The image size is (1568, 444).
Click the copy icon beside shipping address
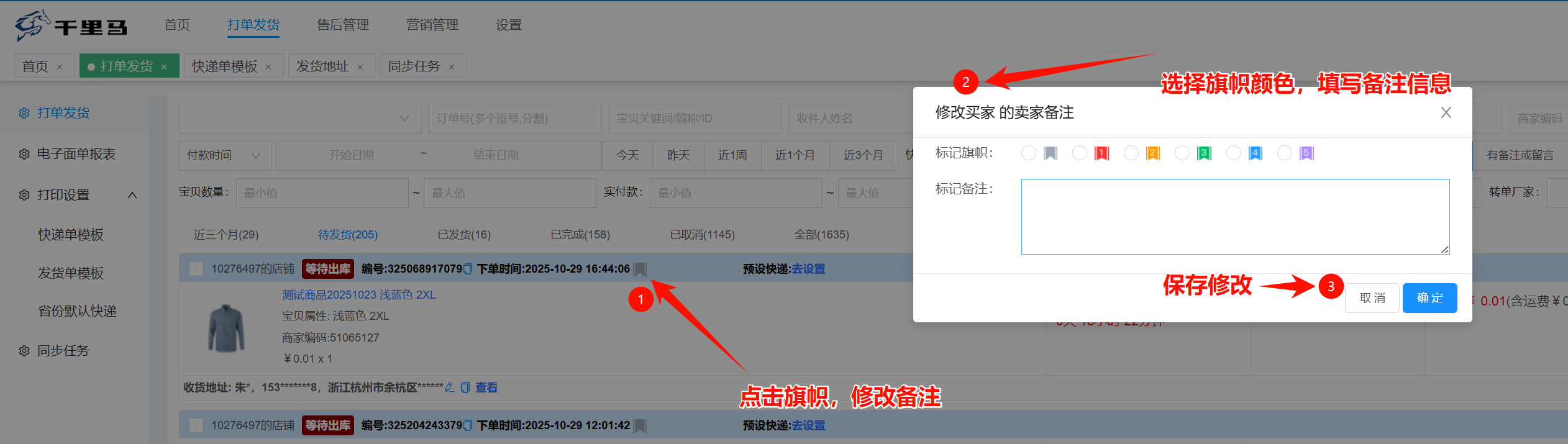coord(465,387)
